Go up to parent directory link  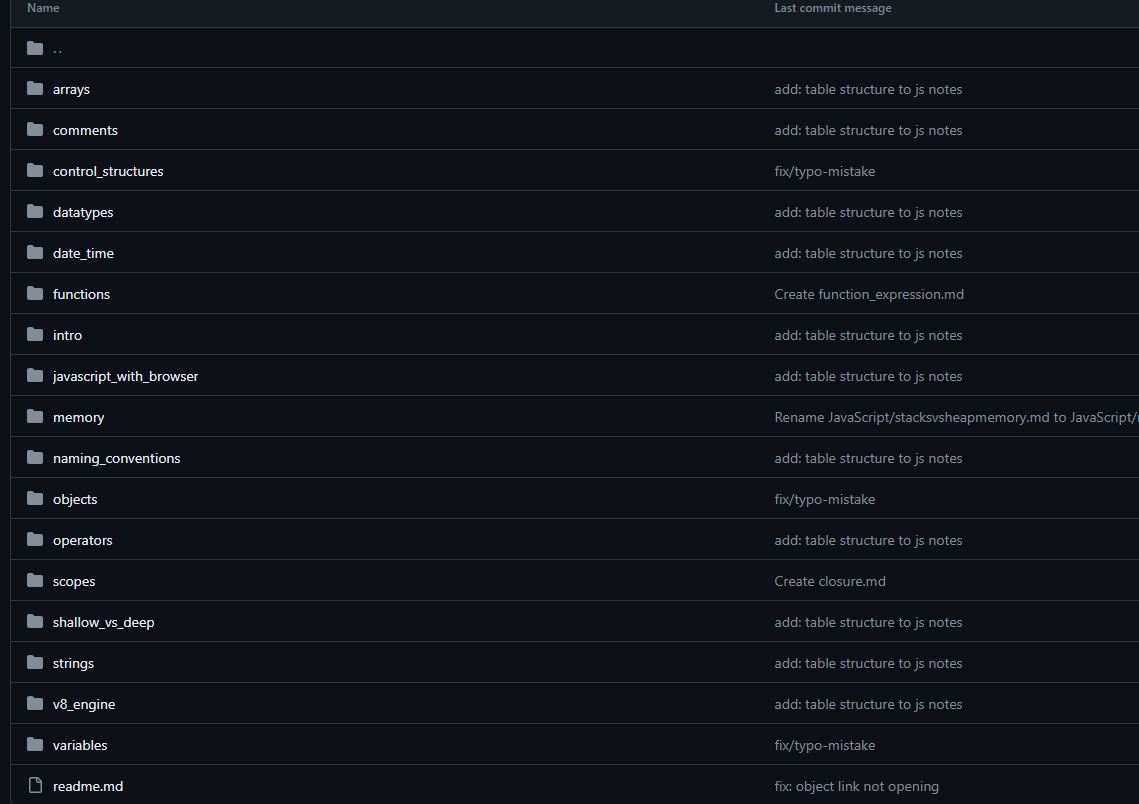[57, 48]
